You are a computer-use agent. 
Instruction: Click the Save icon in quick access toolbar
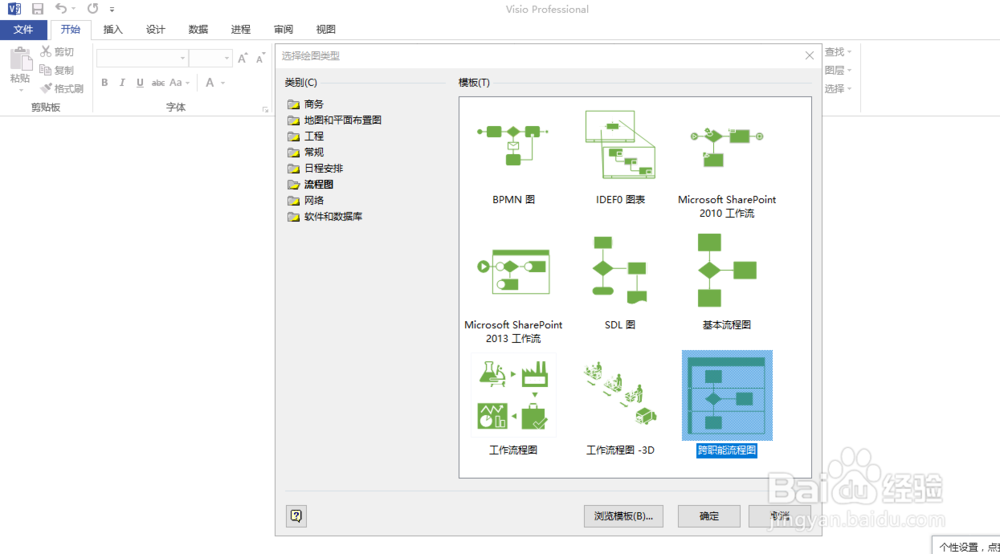pos(38,9)
